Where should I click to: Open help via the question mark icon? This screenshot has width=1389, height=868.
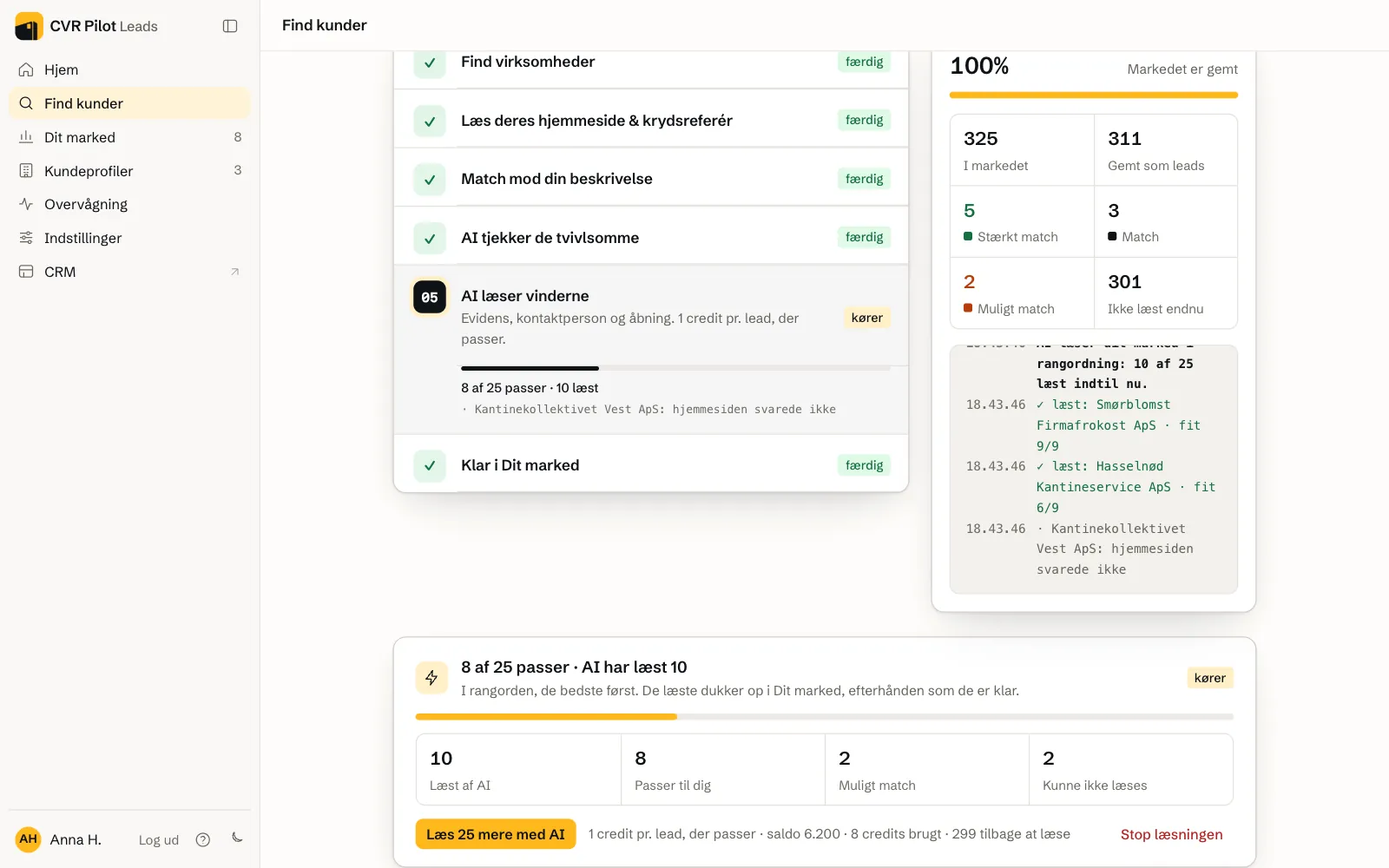(203, 839)
